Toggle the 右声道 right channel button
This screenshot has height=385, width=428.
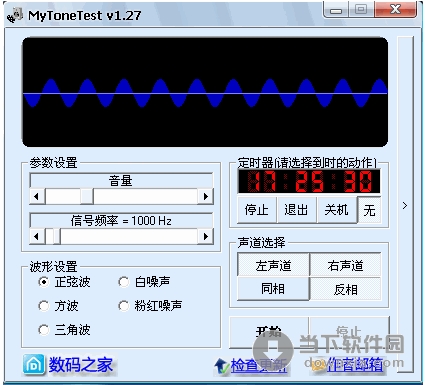(x=345, y=265)
